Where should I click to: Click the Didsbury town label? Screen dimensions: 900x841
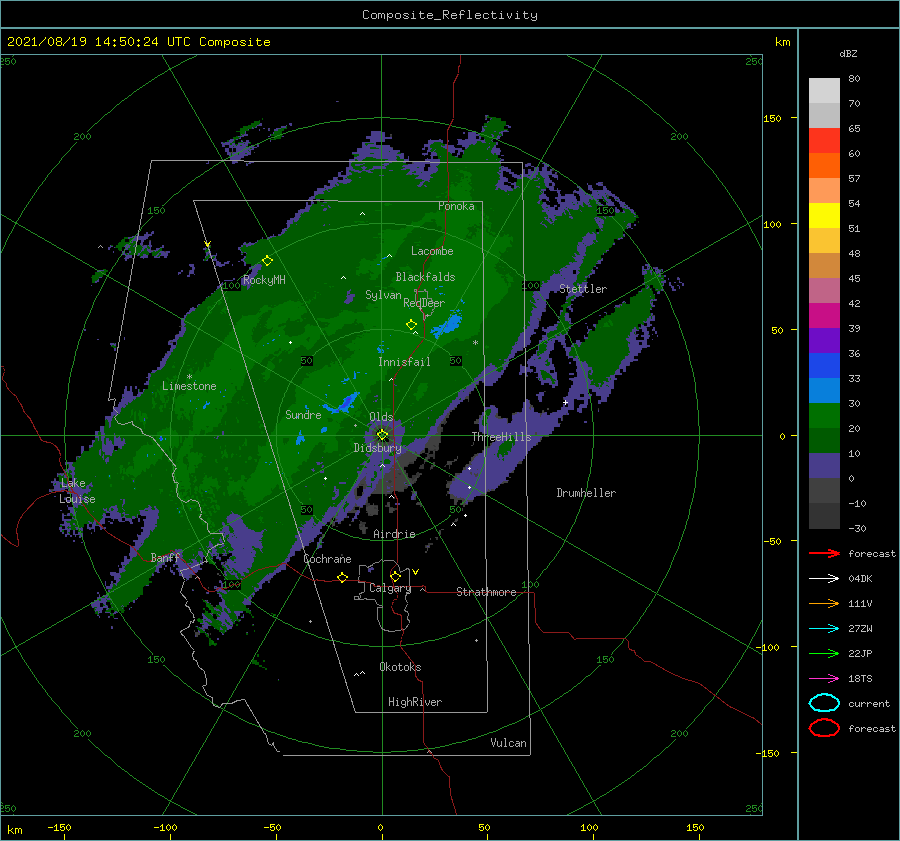click(x=378, y=448)
